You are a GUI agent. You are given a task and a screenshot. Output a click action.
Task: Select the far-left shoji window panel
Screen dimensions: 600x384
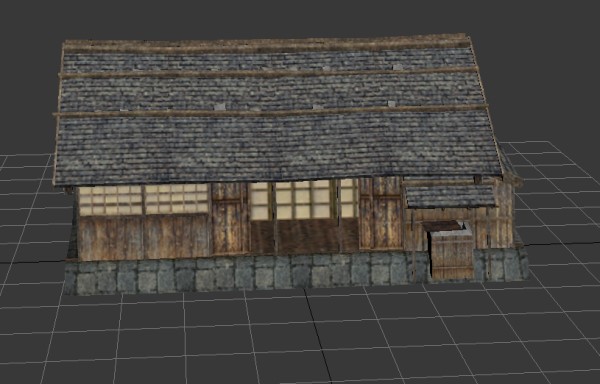click(111, 200)
